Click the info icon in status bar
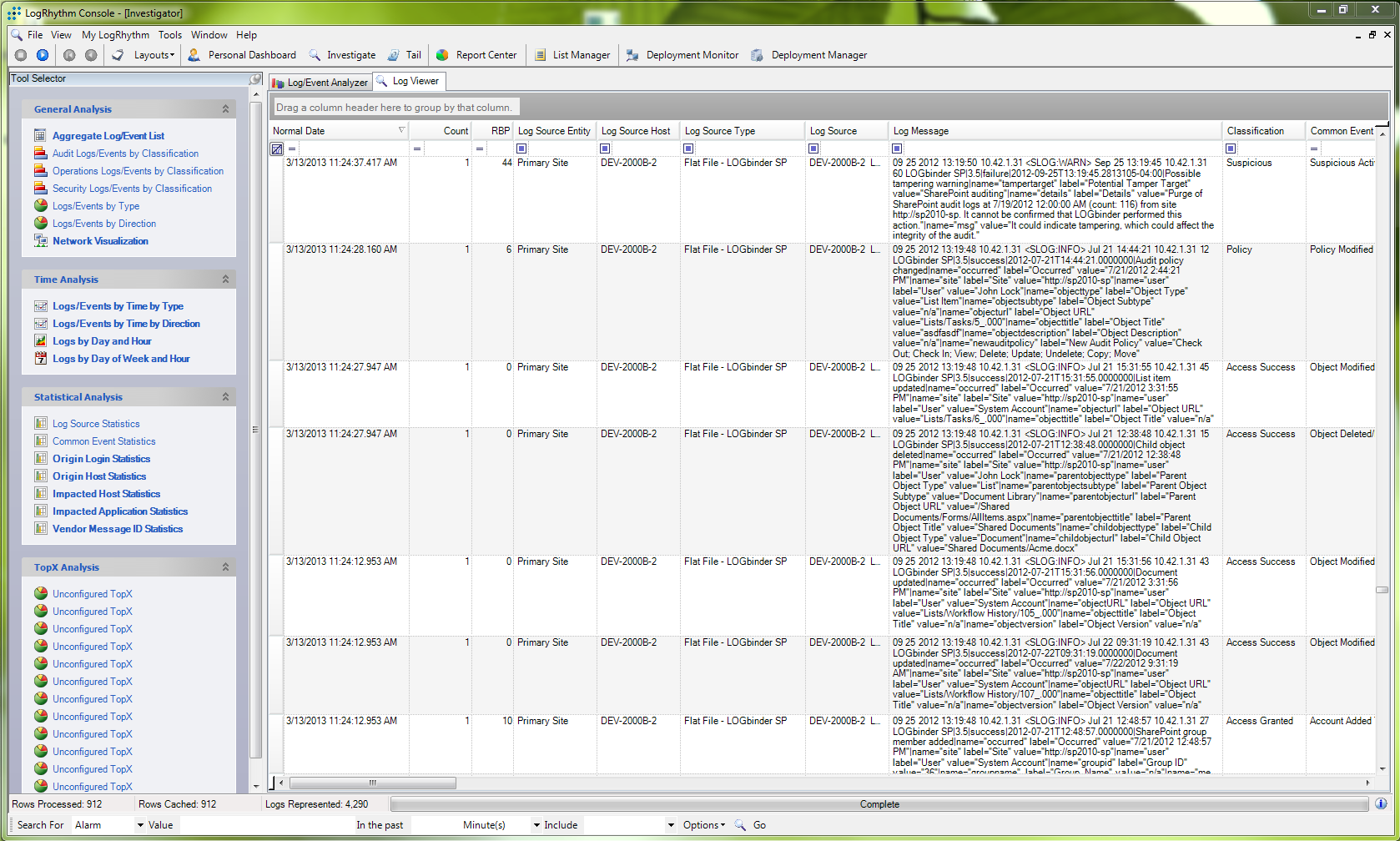The image size is (1400, 841). 1381,803
